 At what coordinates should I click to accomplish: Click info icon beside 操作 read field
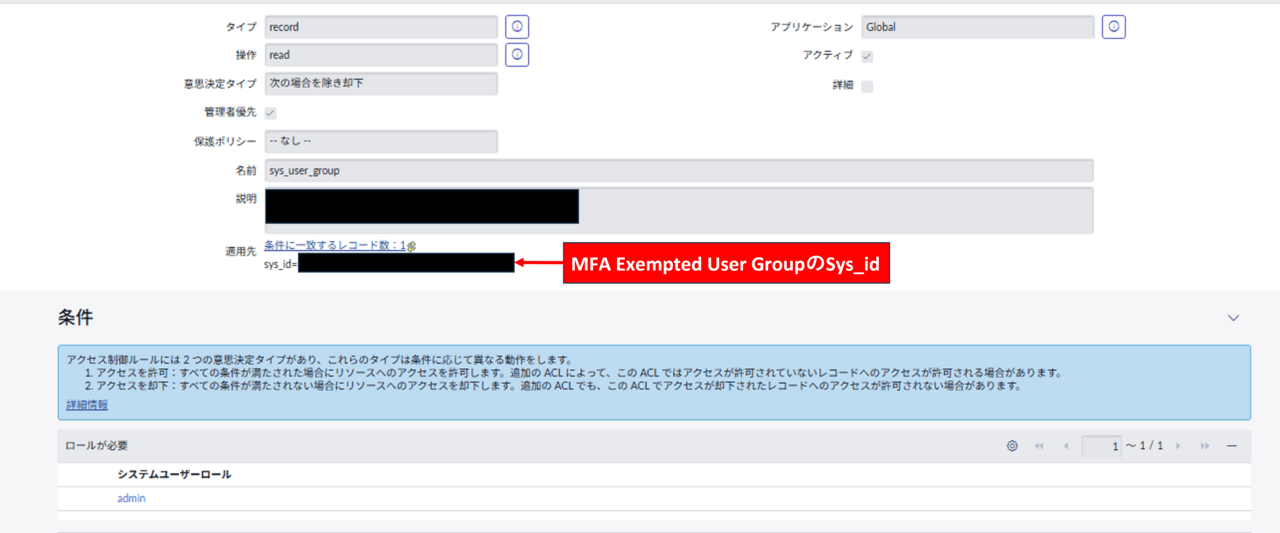click(x=517, y=55)
